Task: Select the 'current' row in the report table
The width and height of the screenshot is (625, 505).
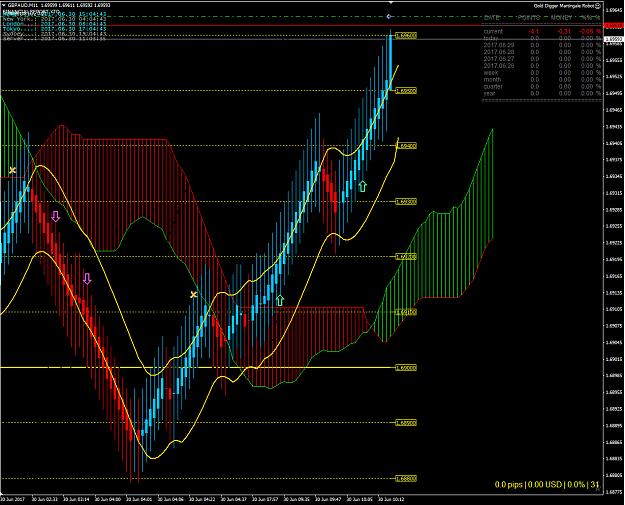Action: [542, 31]
